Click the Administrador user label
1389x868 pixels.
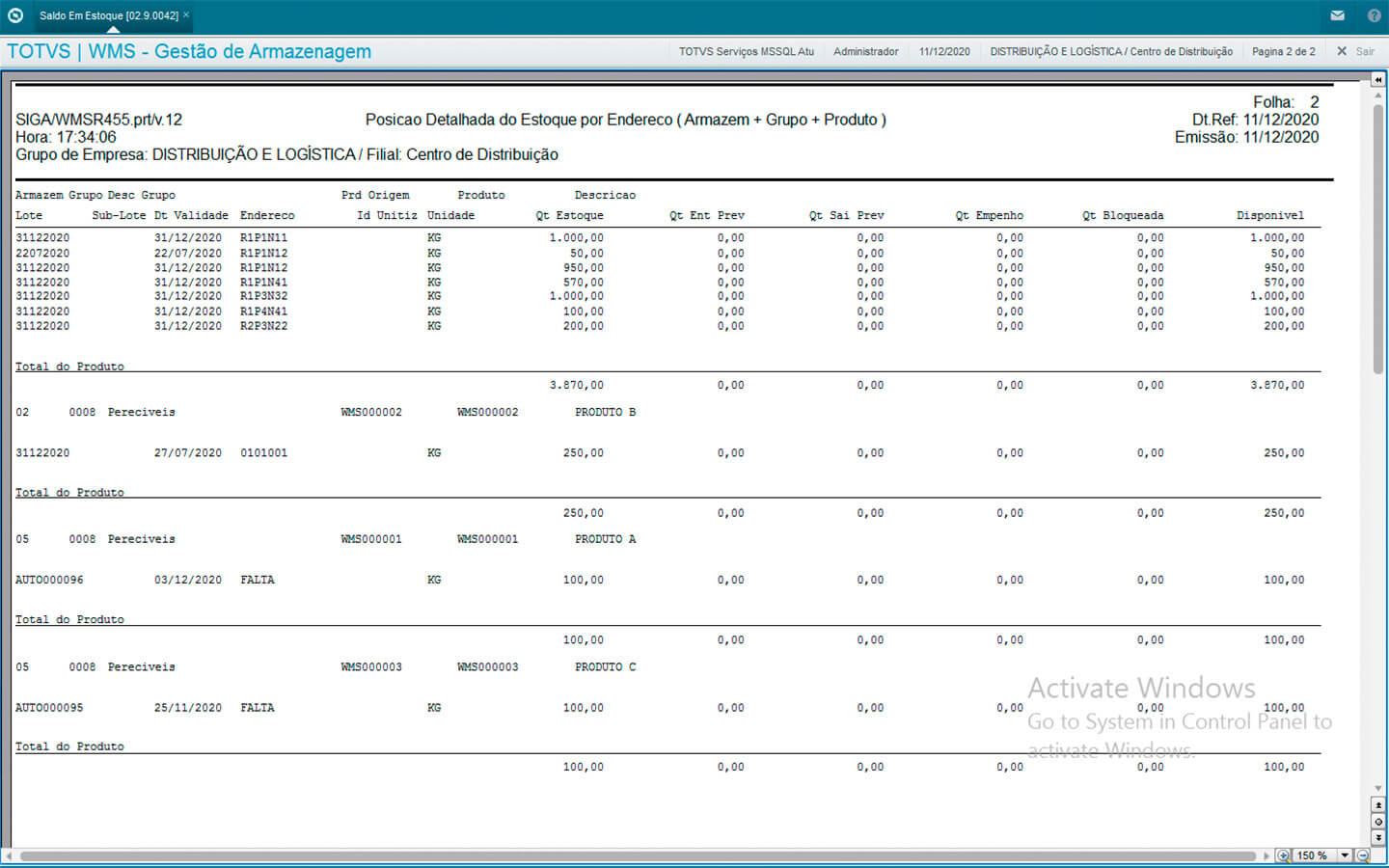point(865,51)
